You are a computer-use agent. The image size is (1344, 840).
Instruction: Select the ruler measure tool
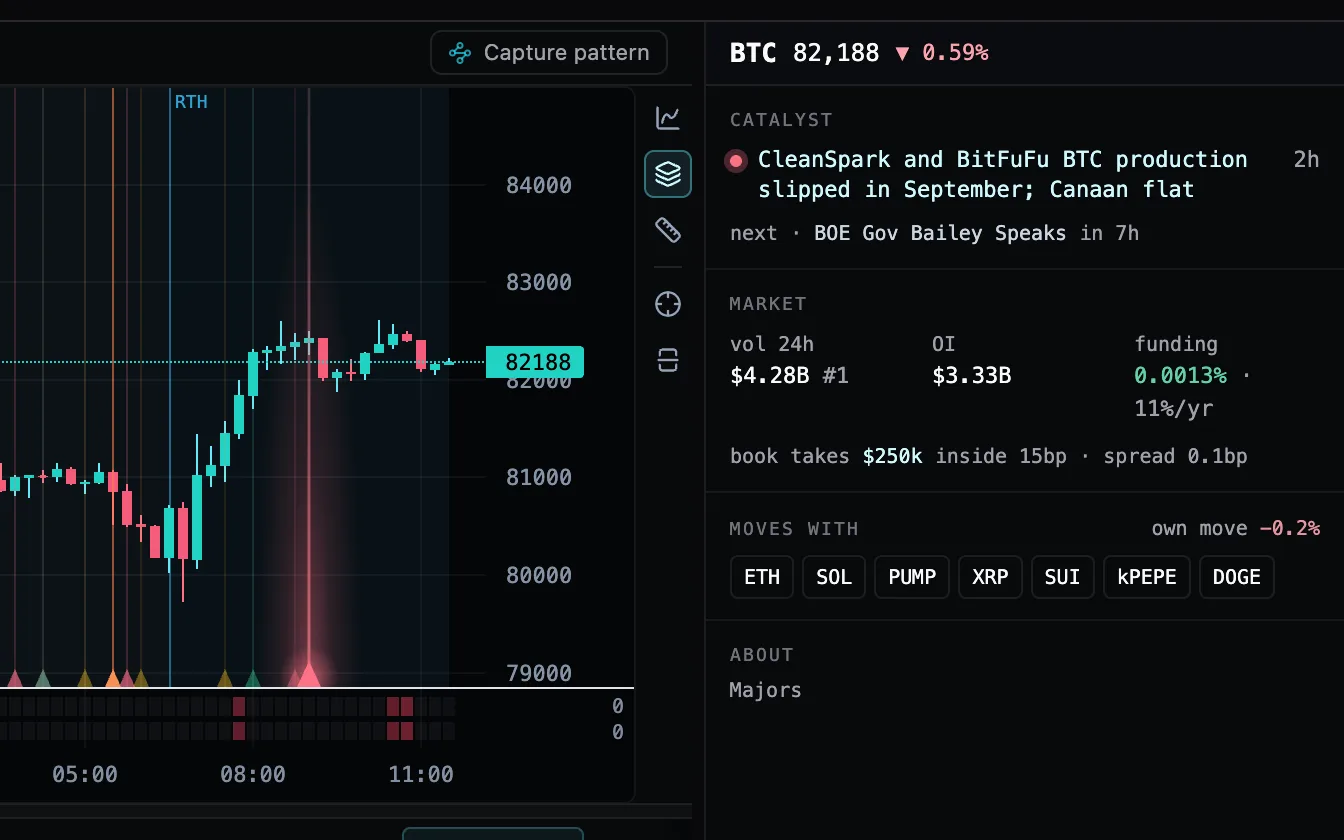pyautogui.click(x=668, y=231)
